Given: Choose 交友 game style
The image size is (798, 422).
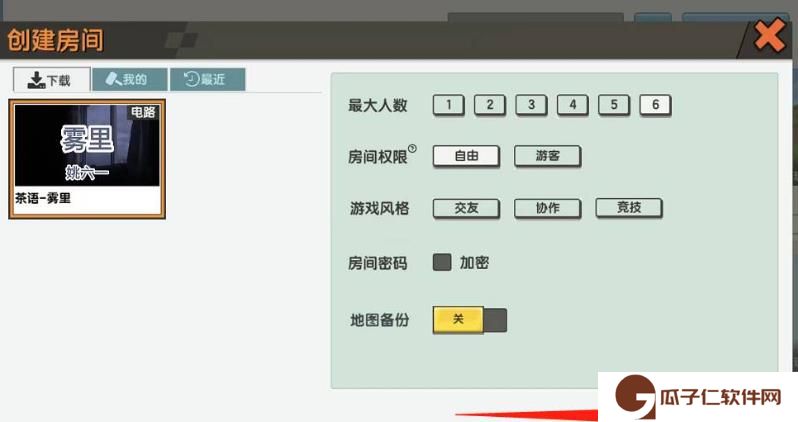Looking at the screenshot, I should click(x=466, y=208).
